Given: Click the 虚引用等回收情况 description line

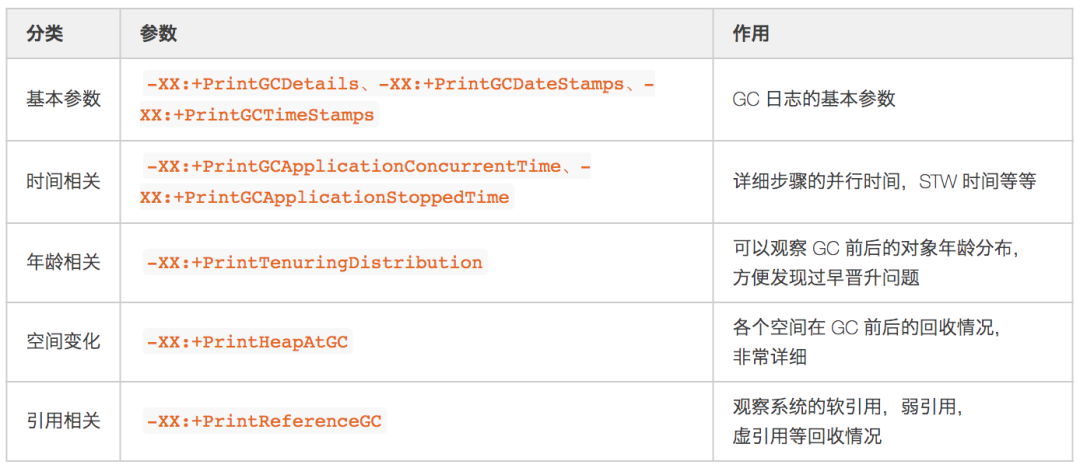Looking at the screenshot, I should [807, 436].
